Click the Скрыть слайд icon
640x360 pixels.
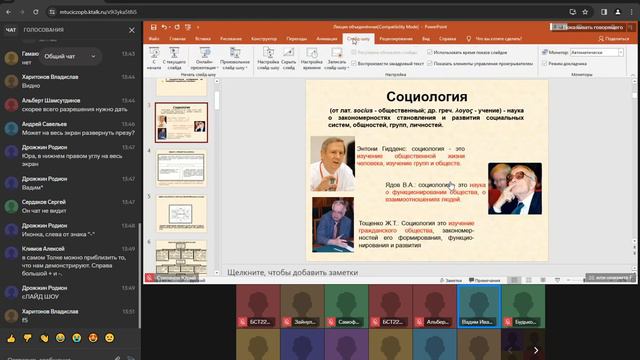point(289,58)
